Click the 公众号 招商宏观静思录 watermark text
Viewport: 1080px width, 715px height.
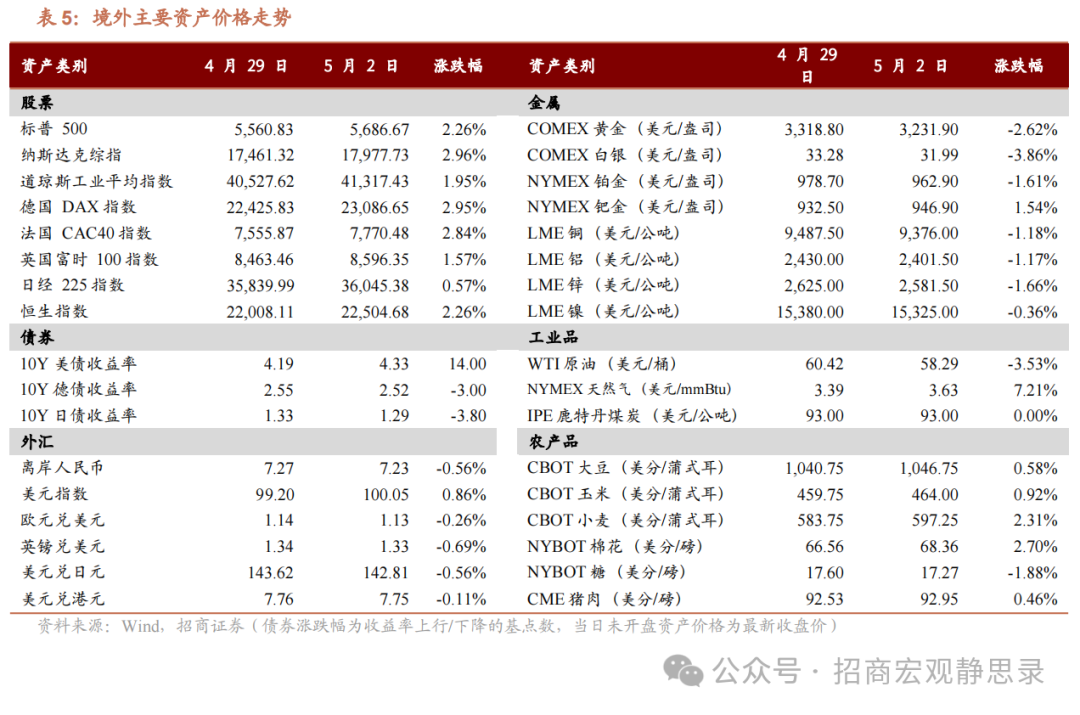pyautogui.click(x=878, y=671)
